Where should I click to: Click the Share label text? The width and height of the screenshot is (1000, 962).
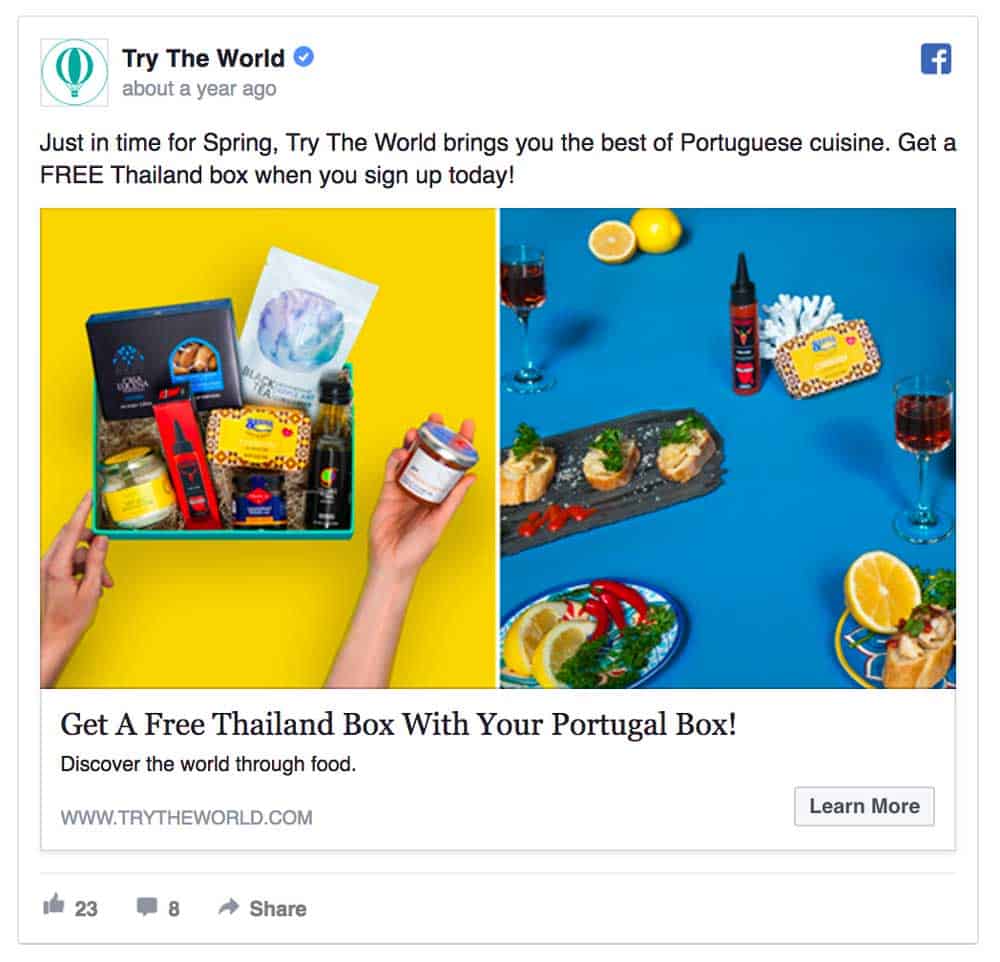coord(278,908)
